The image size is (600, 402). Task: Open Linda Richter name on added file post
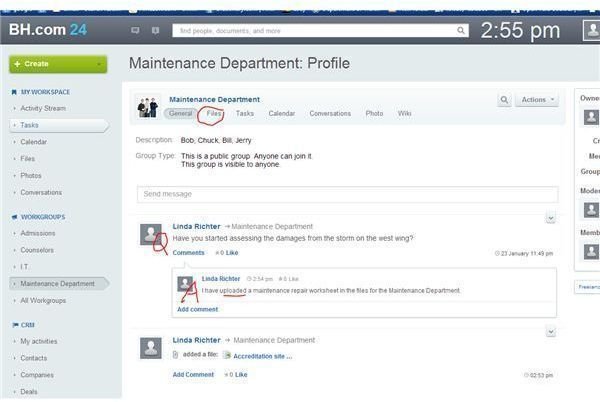196,340
